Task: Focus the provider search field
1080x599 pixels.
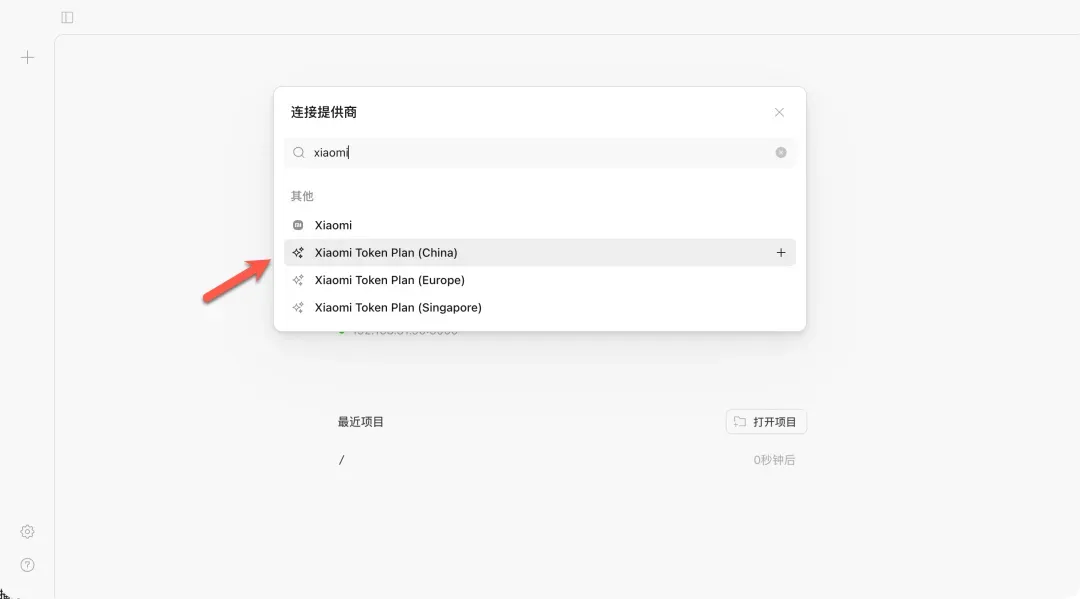Action: pyautogui.click(x=540, y=153)
